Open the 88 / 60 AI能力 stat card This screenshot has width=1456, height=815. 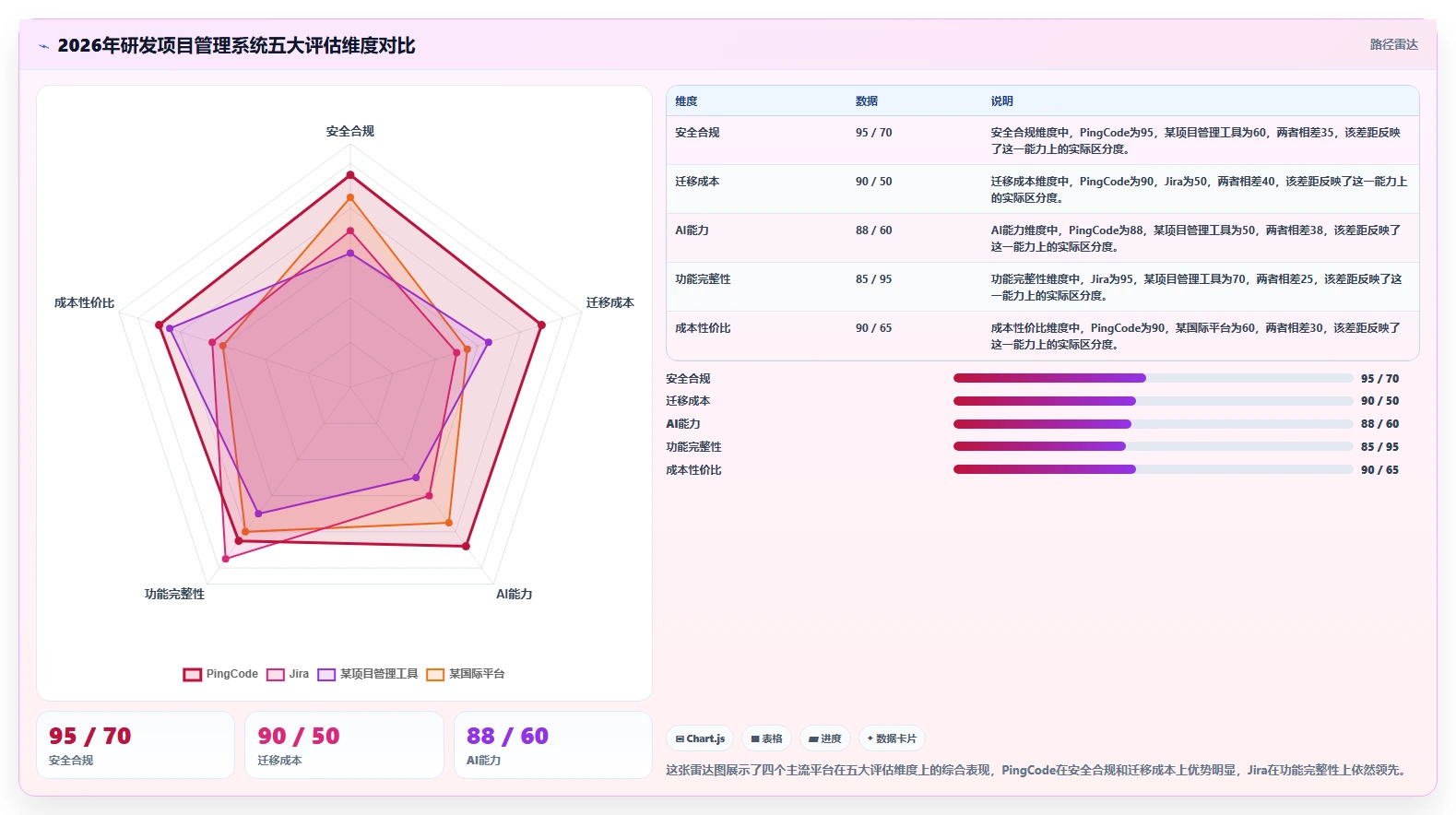553,745
